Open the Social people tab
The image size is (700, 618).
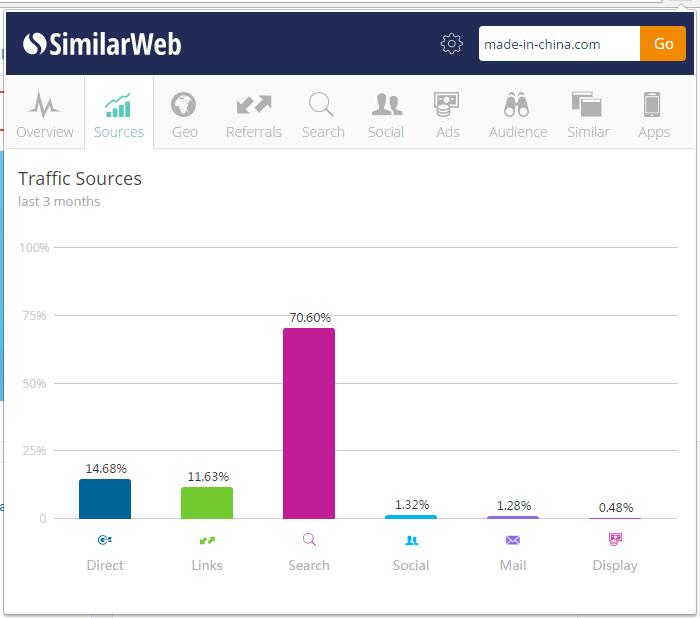click(386, 114)
